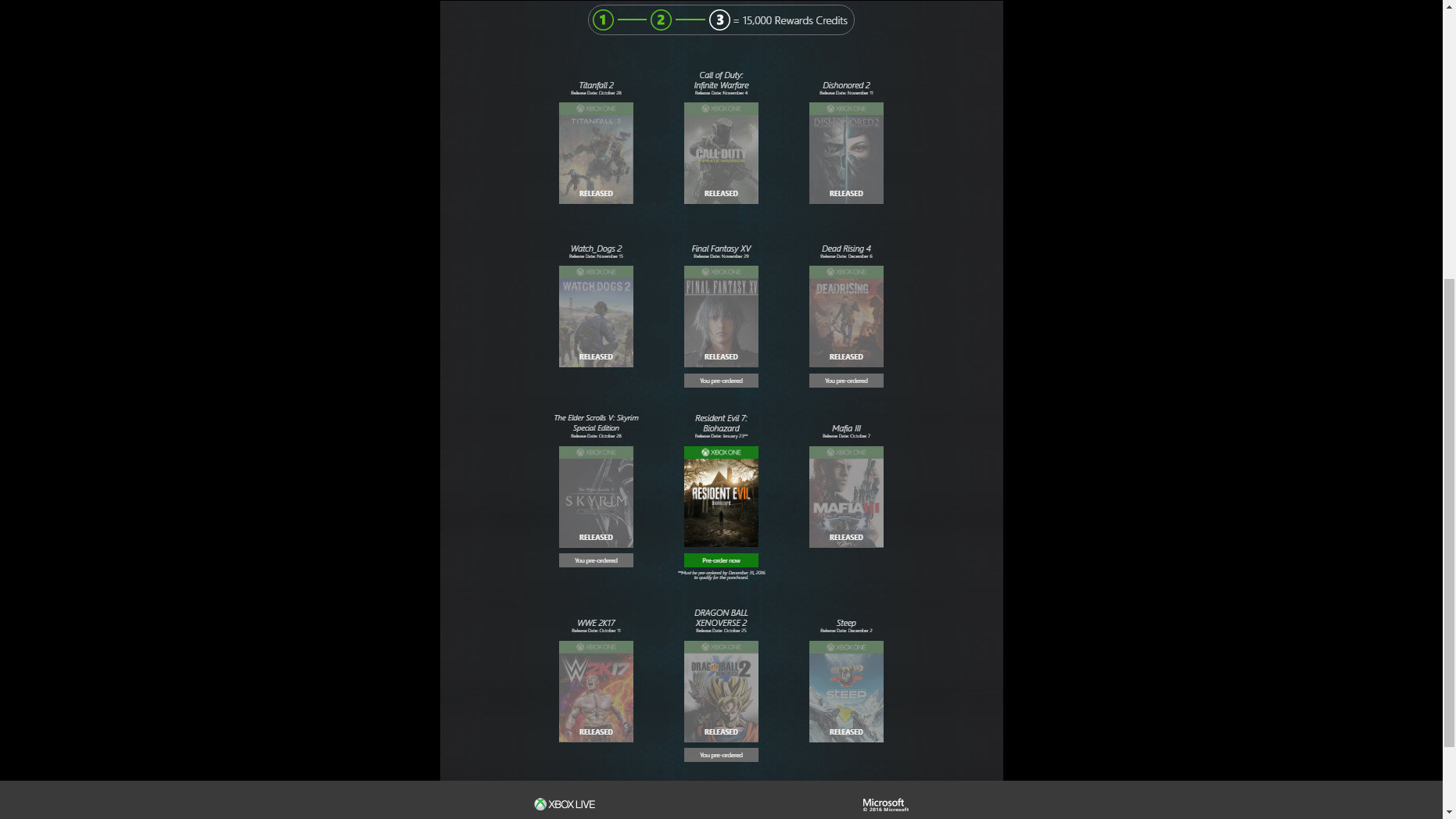
Task: Select step 1 in the rewards progress tracker
Action: (x=602, y=20)
